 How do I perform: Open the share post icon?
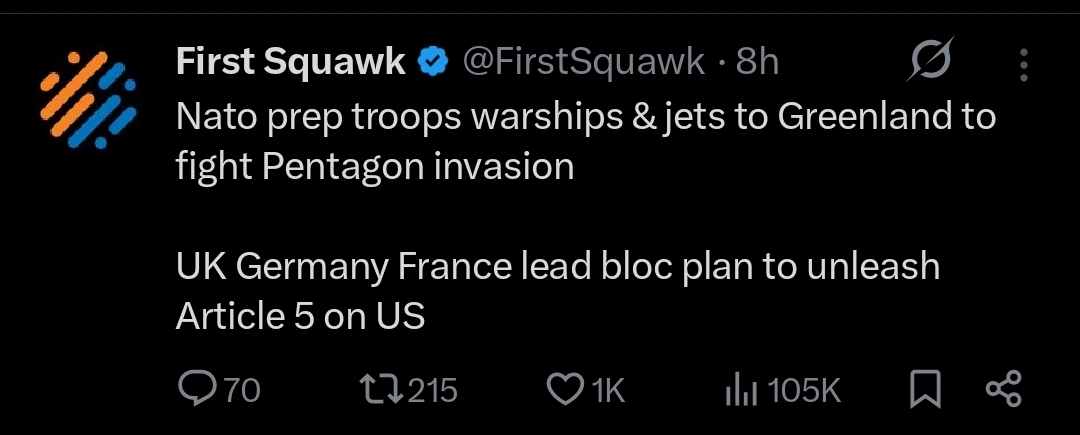coord(1003,389)
